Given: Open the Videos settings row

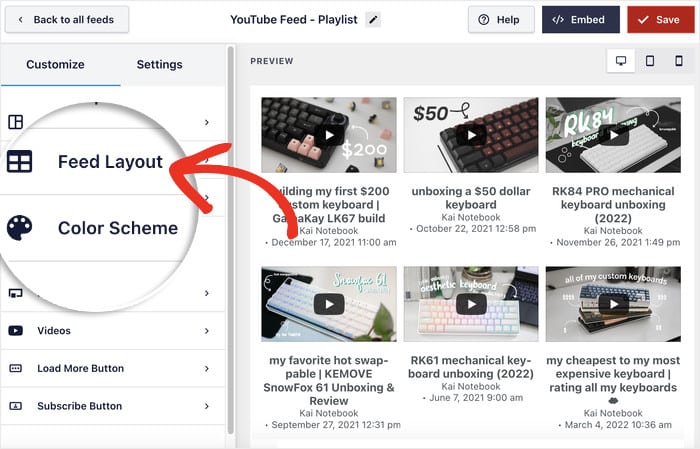Looking at the screenshot, I should [x=112, y=331].
